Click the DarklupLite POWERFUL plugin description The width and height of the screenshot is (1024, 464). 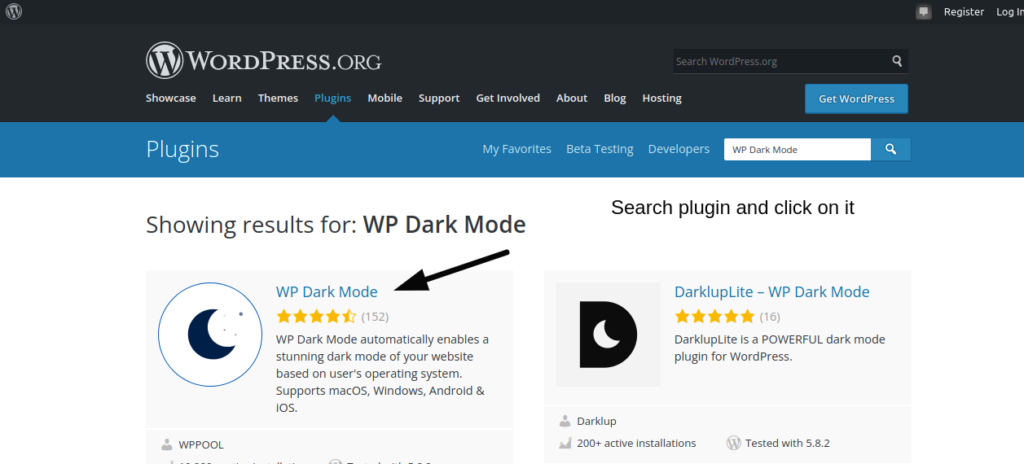pyautogui.click(x=780, y=348)
